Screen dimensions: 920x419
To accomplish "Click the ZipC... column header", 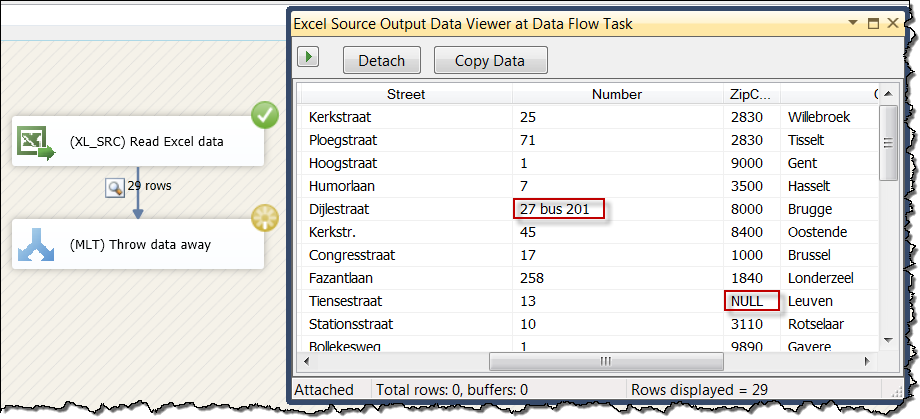I will [x=752, y=94].
